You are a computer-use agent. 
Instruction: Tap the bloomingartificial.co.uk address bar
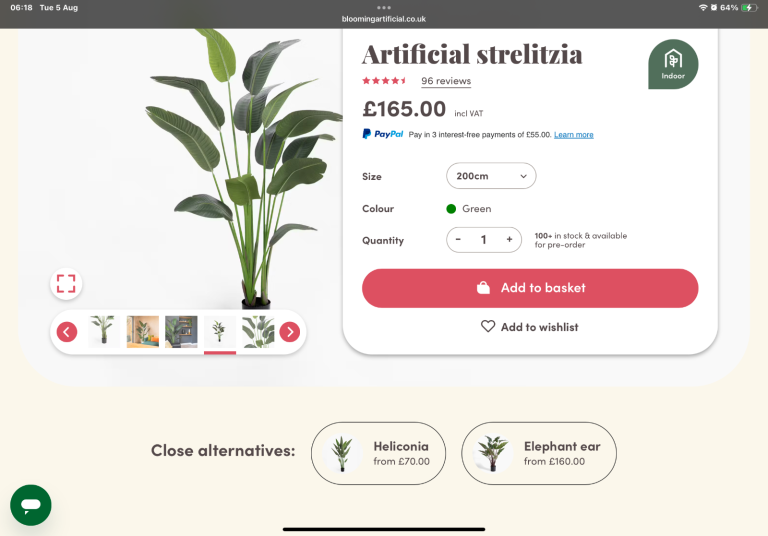tap(384, 18)
